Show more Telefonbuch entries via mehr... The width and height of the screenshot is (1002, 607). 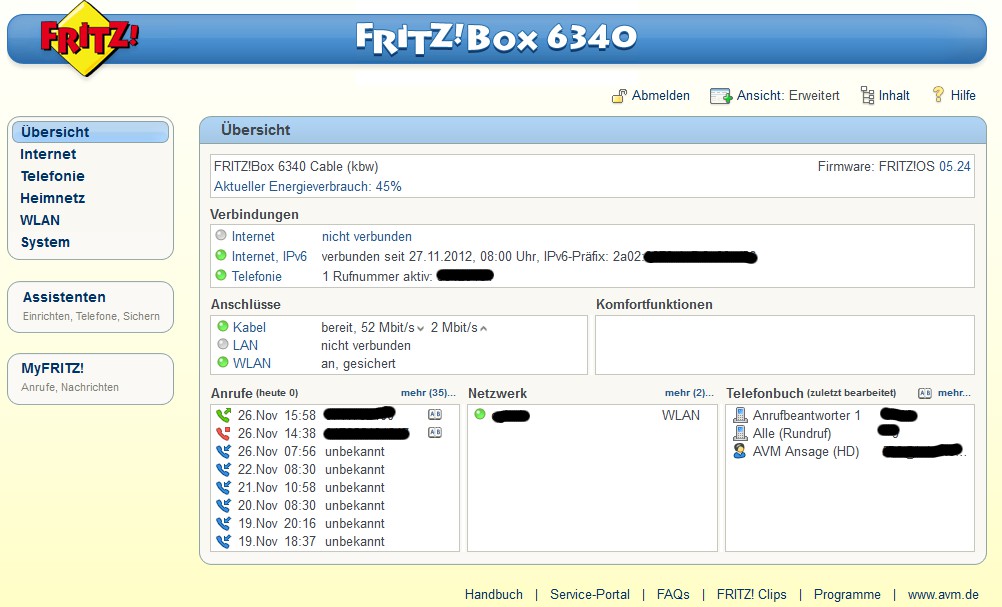click(x=954, y=392)
